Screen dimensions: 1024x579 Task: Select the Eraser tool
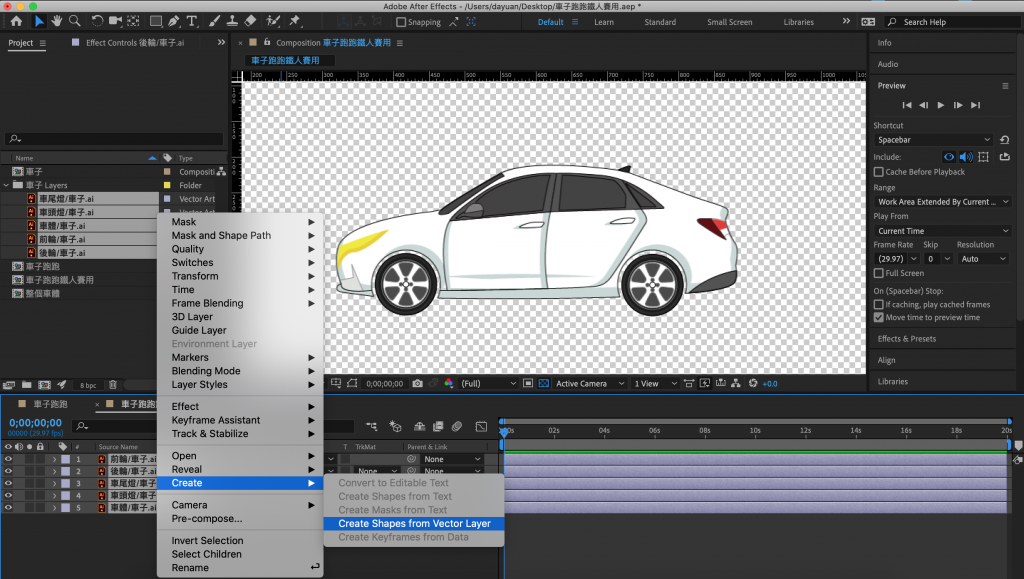[x=250, y=21]
